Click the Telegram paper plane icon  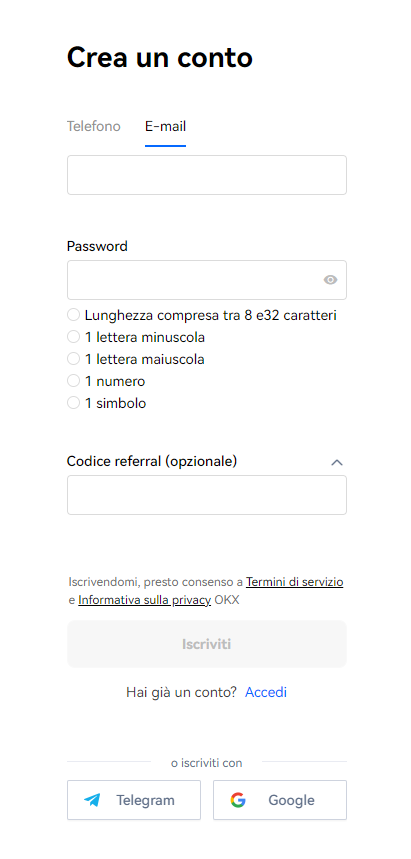tap(92, 800)
